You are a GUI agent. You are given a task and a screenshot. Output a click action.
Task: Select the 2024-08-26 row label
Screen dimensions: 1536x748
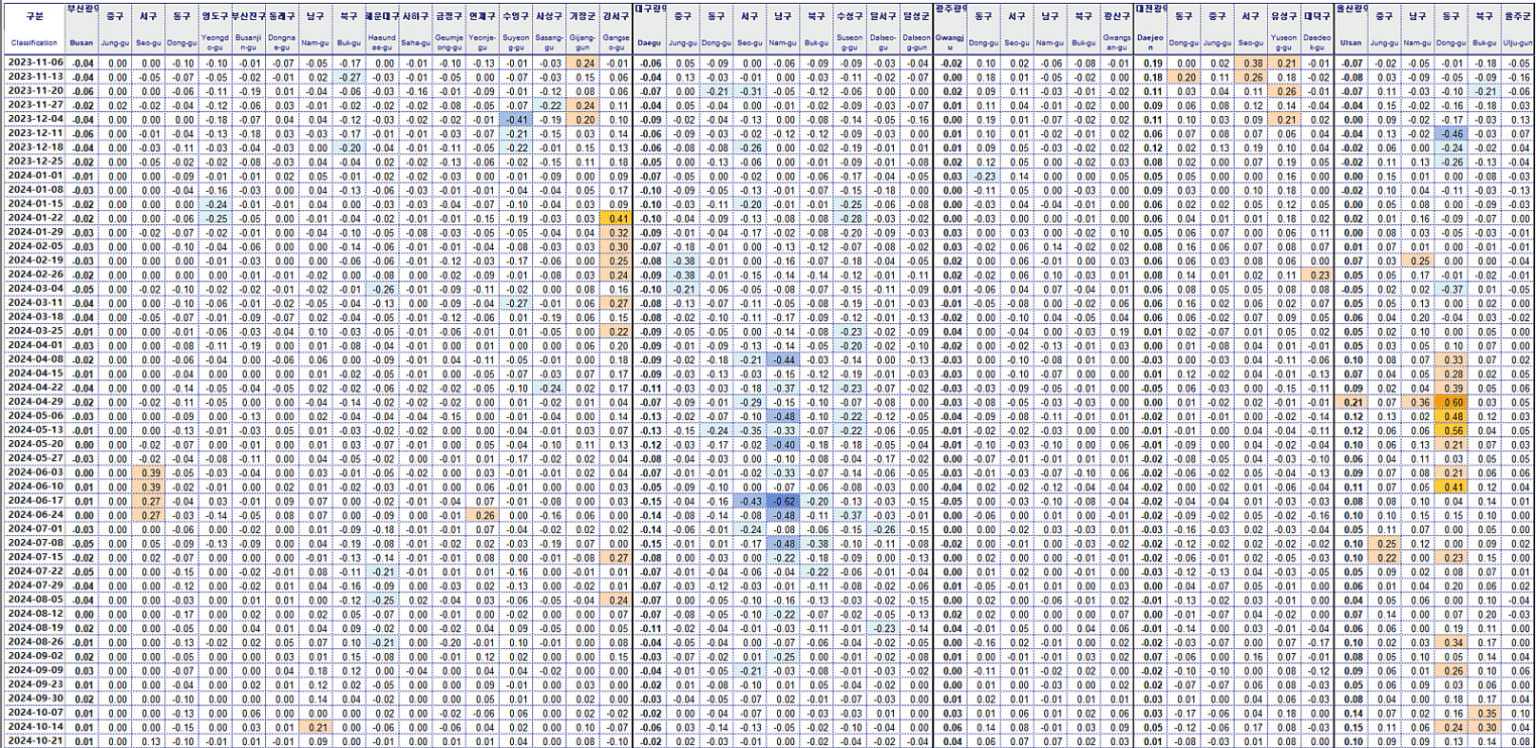point(32,642)
